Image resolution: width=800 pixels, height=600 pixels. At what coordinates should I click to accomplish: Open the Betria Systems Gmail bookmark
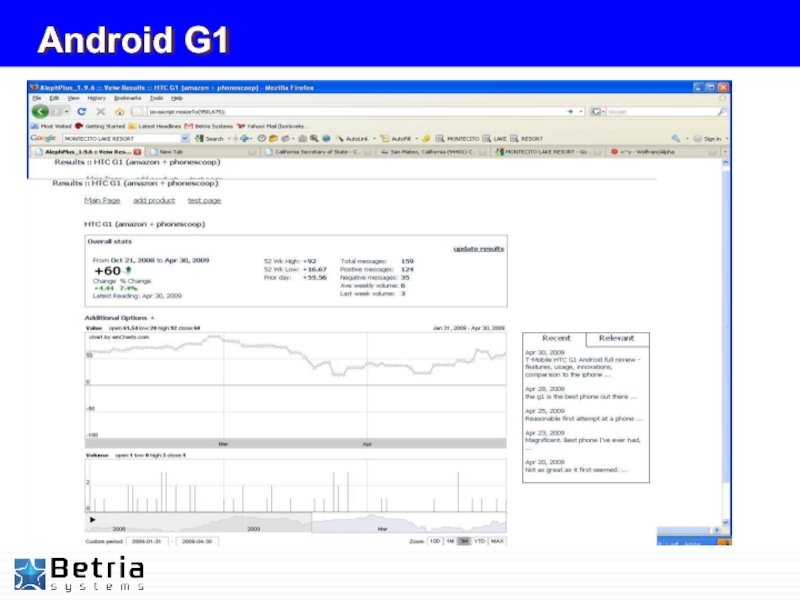pyautogui.click(x=209, y=126)
